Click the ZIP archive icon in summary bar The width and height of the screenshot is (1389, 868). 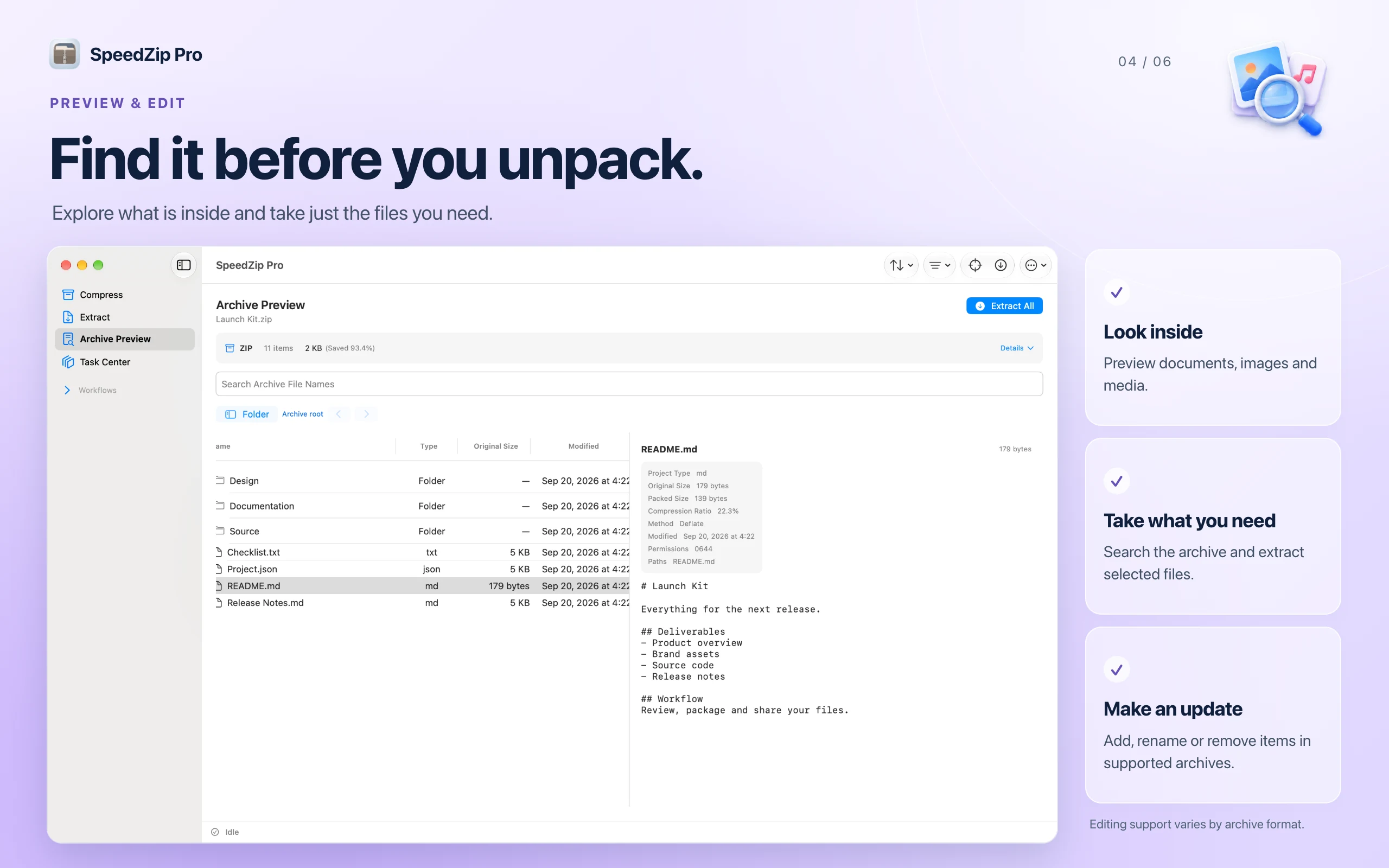pyautogui.click(x=230, y=348)
